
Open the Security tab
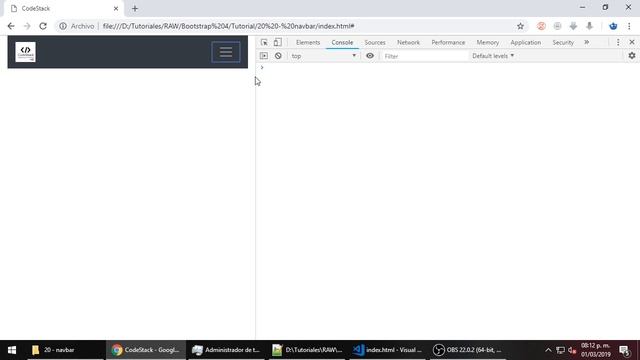(x=563, y=42)
